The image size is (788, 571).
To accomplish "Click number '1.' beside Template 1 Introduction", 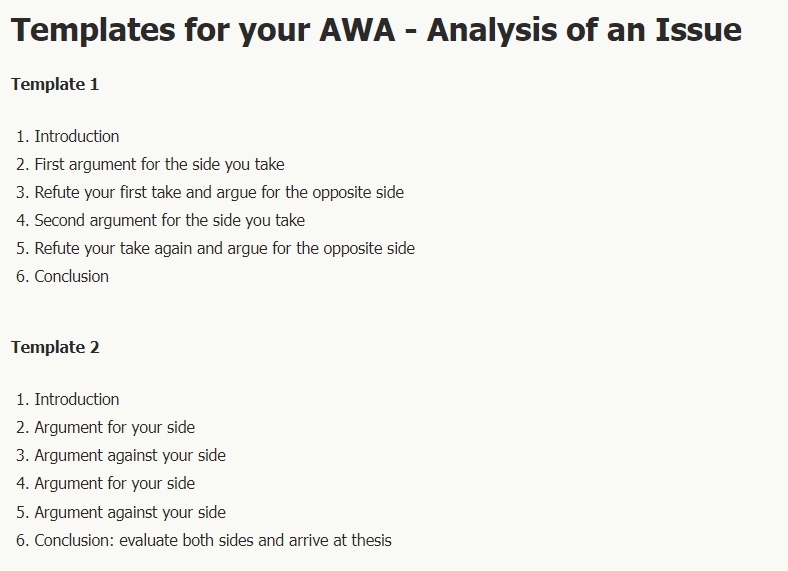I will tap(22, 136).
